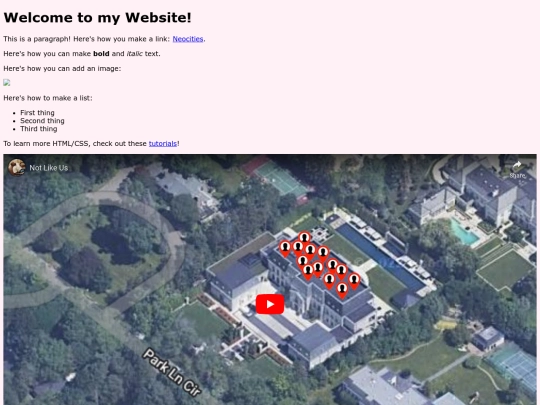Screen dimensions: 540x405
Task: Click the turquoise swimming pool in thumbnail
Action: [x=464, y=232]
